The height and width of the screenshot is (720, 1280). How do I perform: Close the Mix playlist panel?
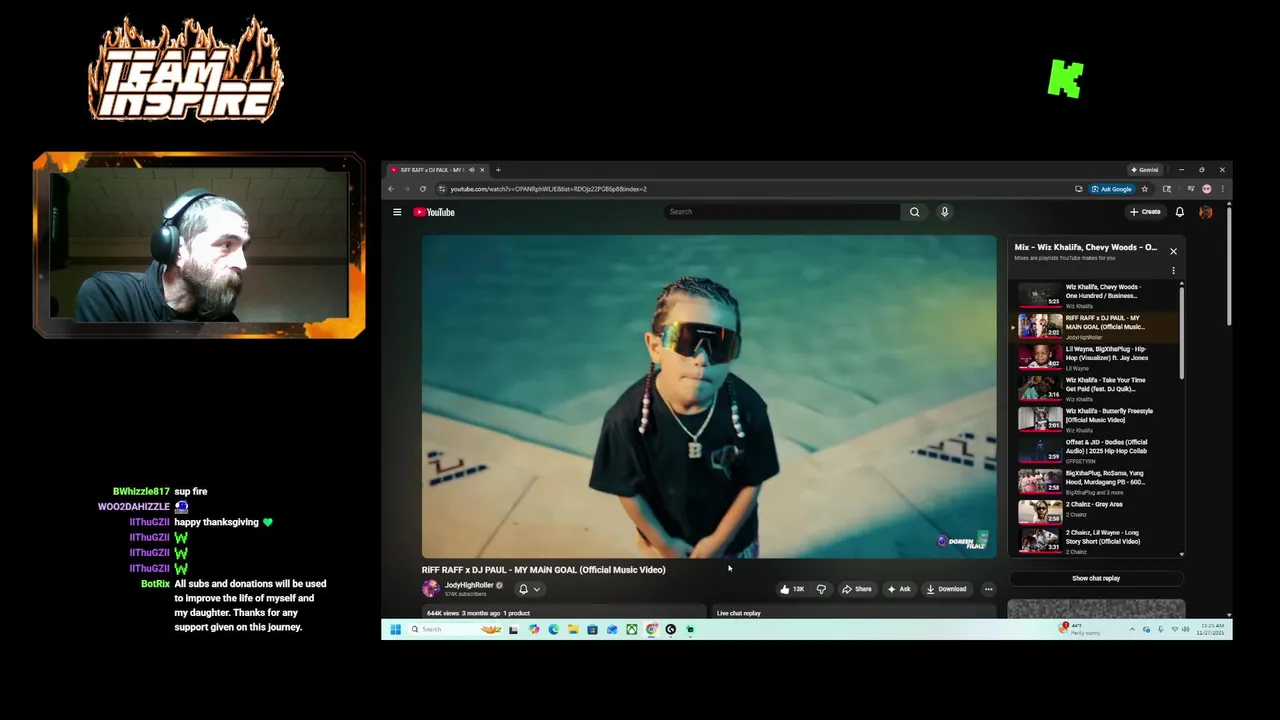1173,251
